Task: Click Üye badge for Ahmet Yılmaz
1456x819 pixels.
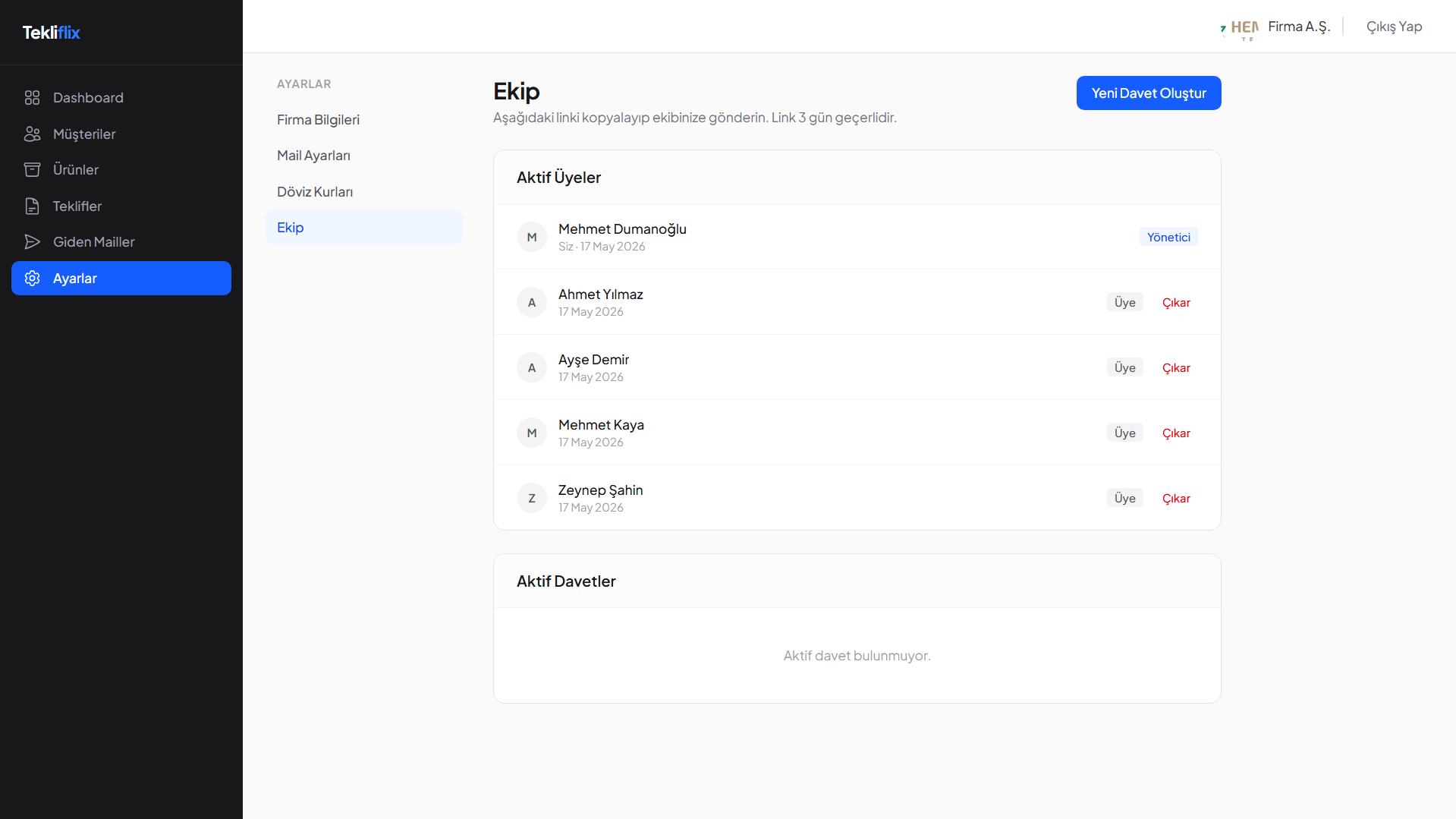Action: (x=1125, y=303)
